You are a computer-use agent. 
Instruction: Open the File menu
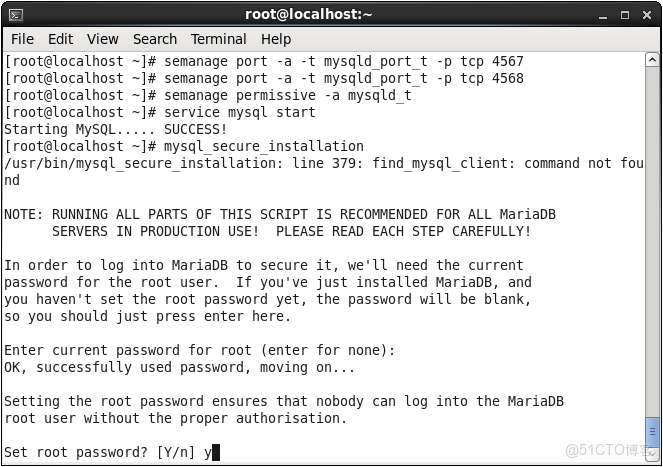point(22,39)
